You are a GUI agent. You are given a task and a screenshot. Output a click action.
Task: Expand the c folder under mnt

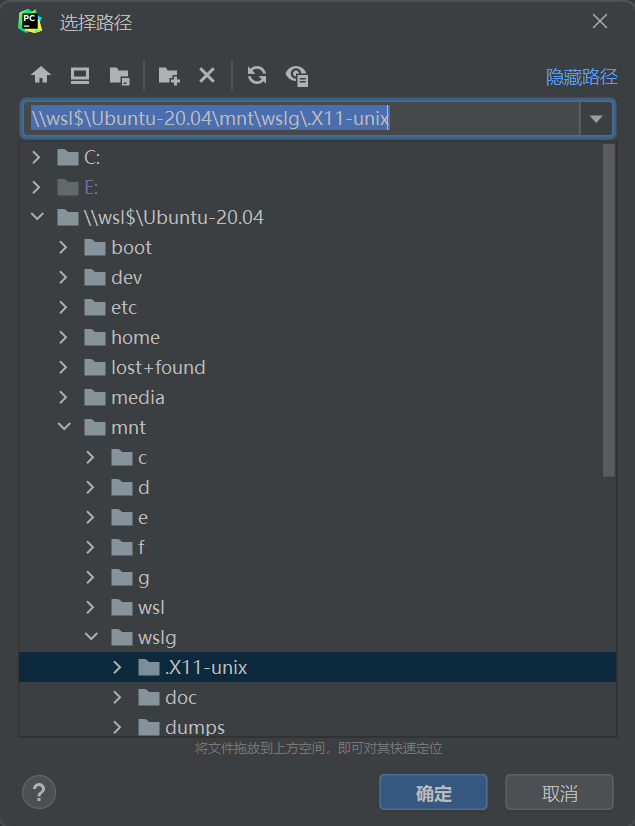(91, 457)
